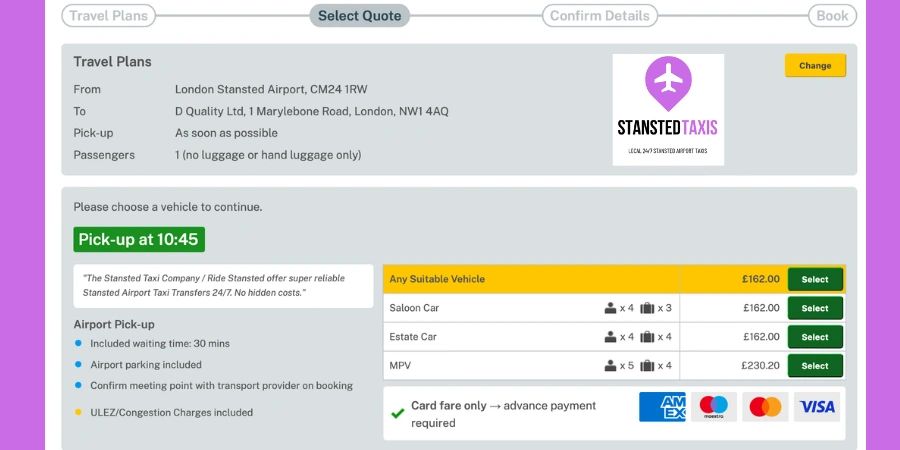Click the luggage icon in MPV row
This screenshot has width=900, height=450.
click(x=647, y=366)
